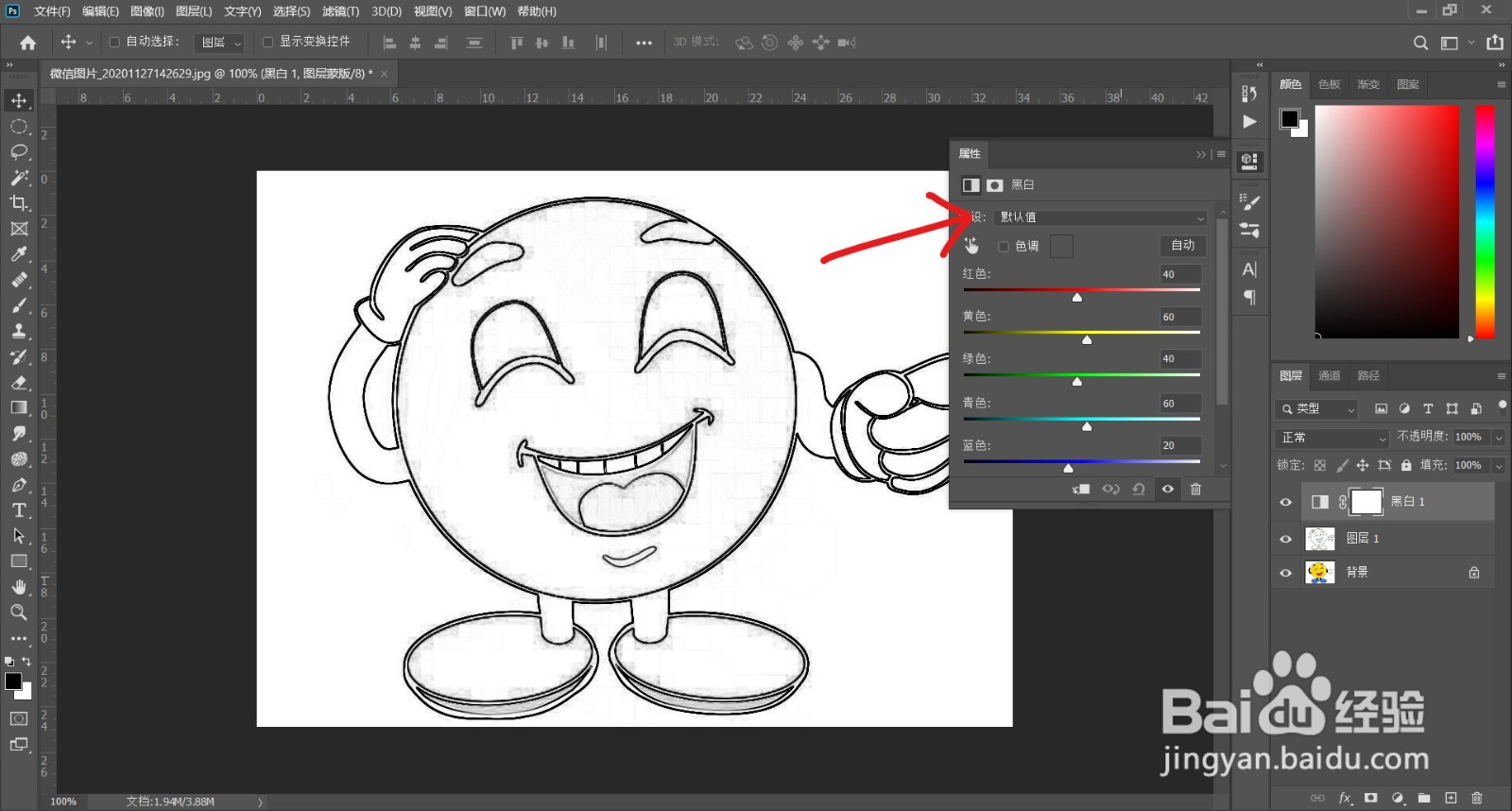This screenshot has height=811, width=1512.
Task: Expand the 不透明度 opacity dropdown arrow
Action: pos(1499,438)
